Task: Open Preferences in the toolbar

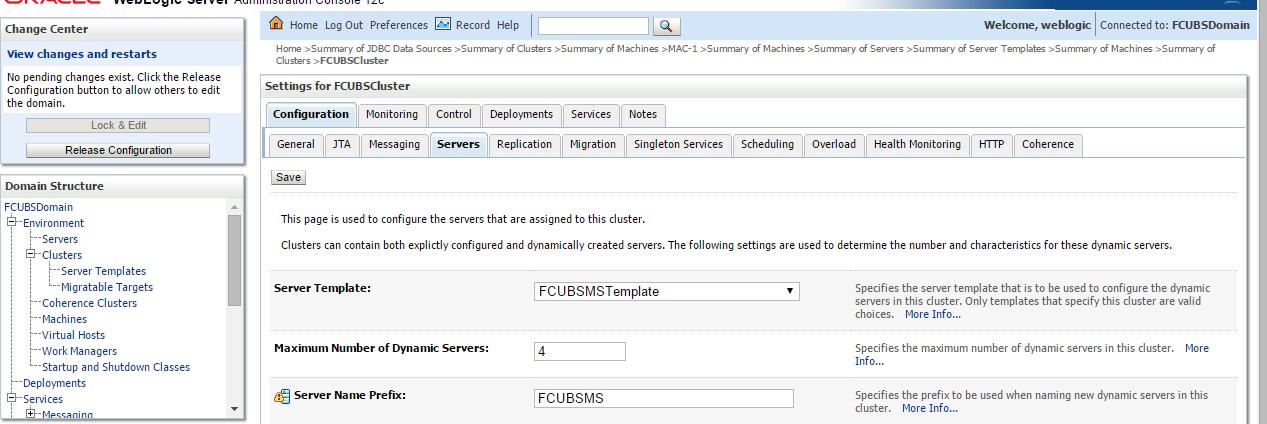Action: point(399,25)
